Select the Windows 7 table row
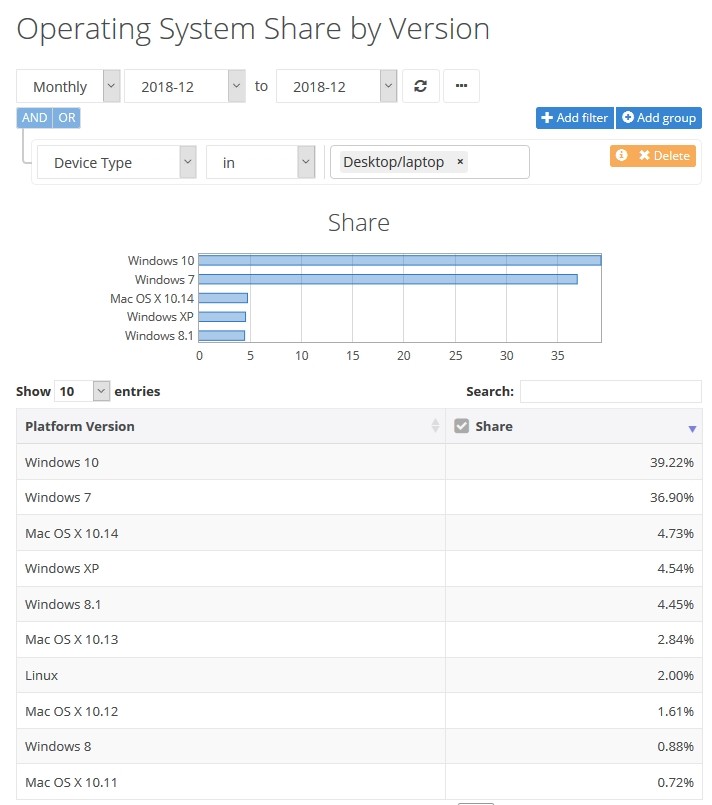This screenshot has height=805, width=712. 359,497
